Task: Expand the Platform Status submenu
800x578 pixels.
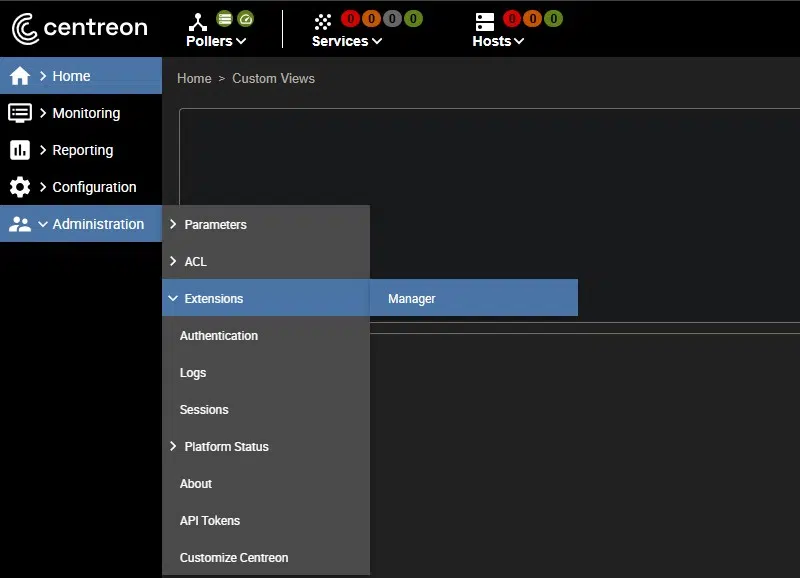Action: (226, 447)
